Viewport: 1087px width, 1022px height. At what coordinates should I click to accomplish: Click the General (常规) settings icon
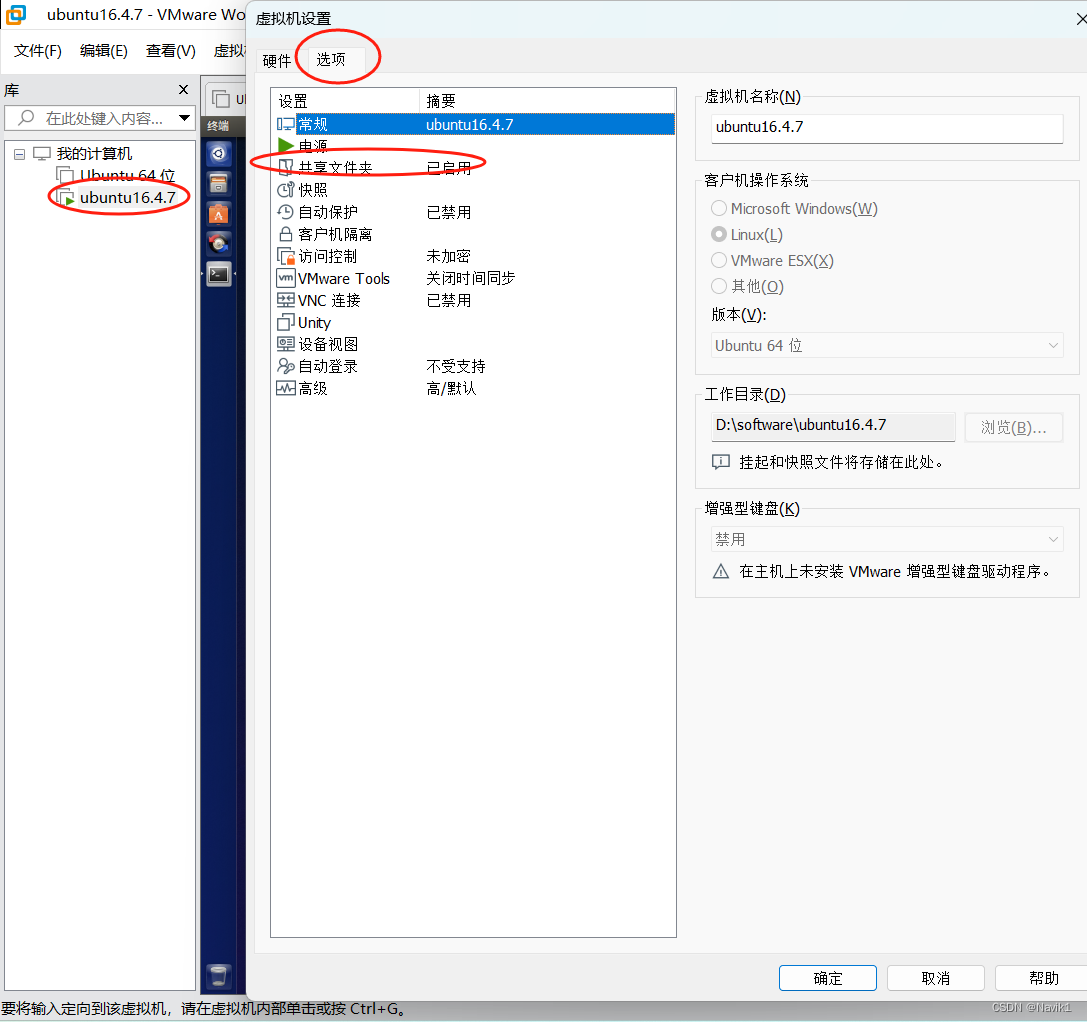tap(285, 125)
